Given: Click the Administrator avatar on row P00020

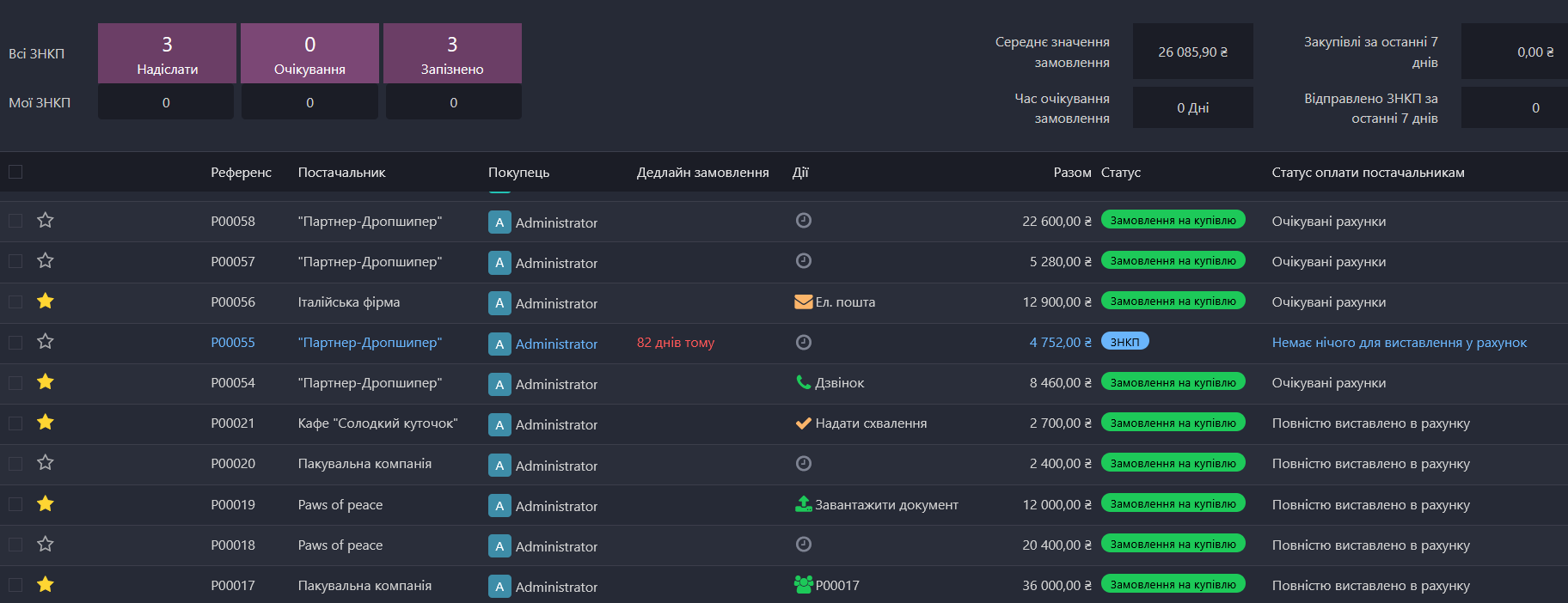Looking at the screenshot, I should [499, 465].
